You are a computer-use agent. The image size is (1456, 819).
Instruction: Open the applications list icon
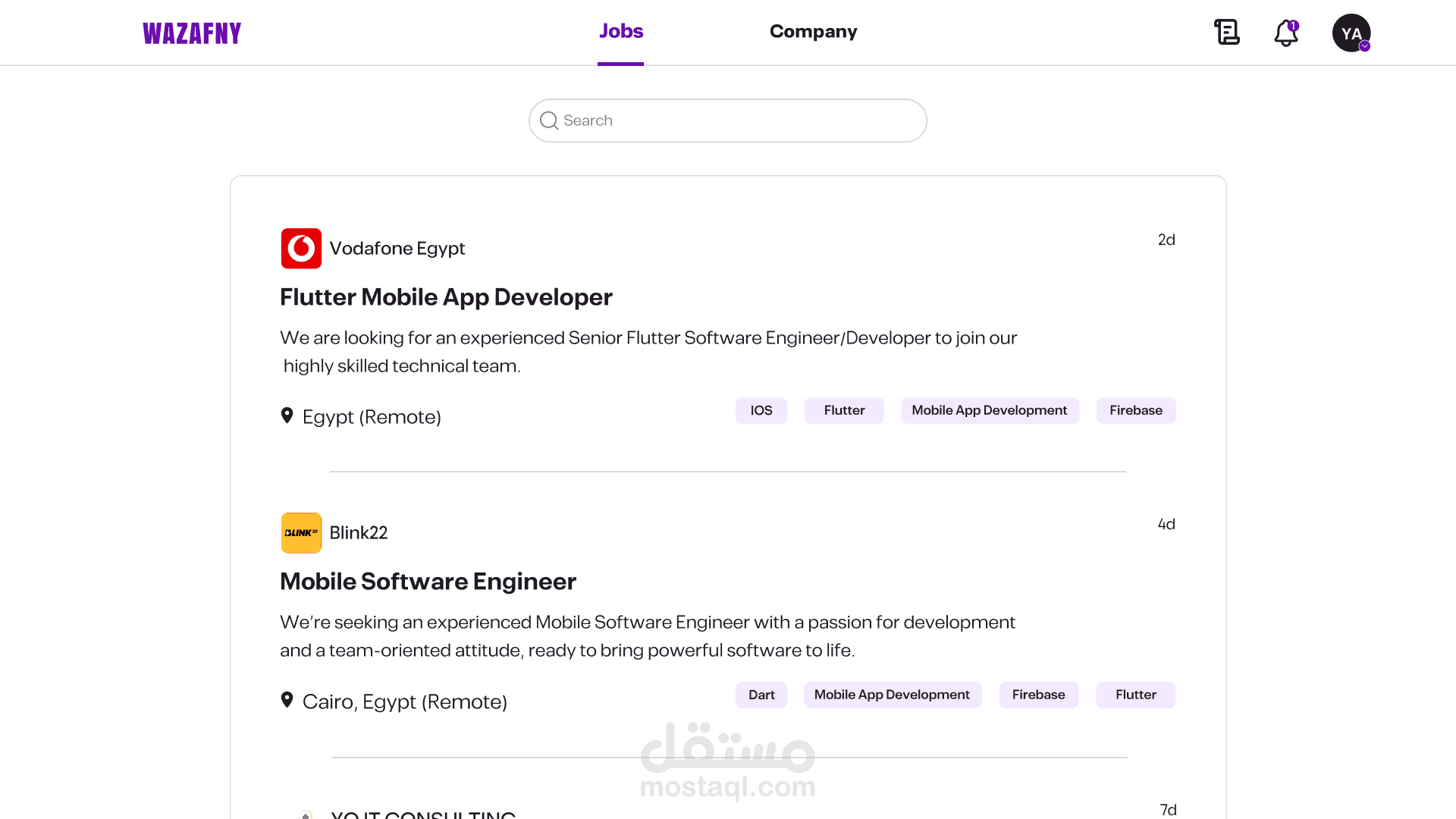point(1226,33)
